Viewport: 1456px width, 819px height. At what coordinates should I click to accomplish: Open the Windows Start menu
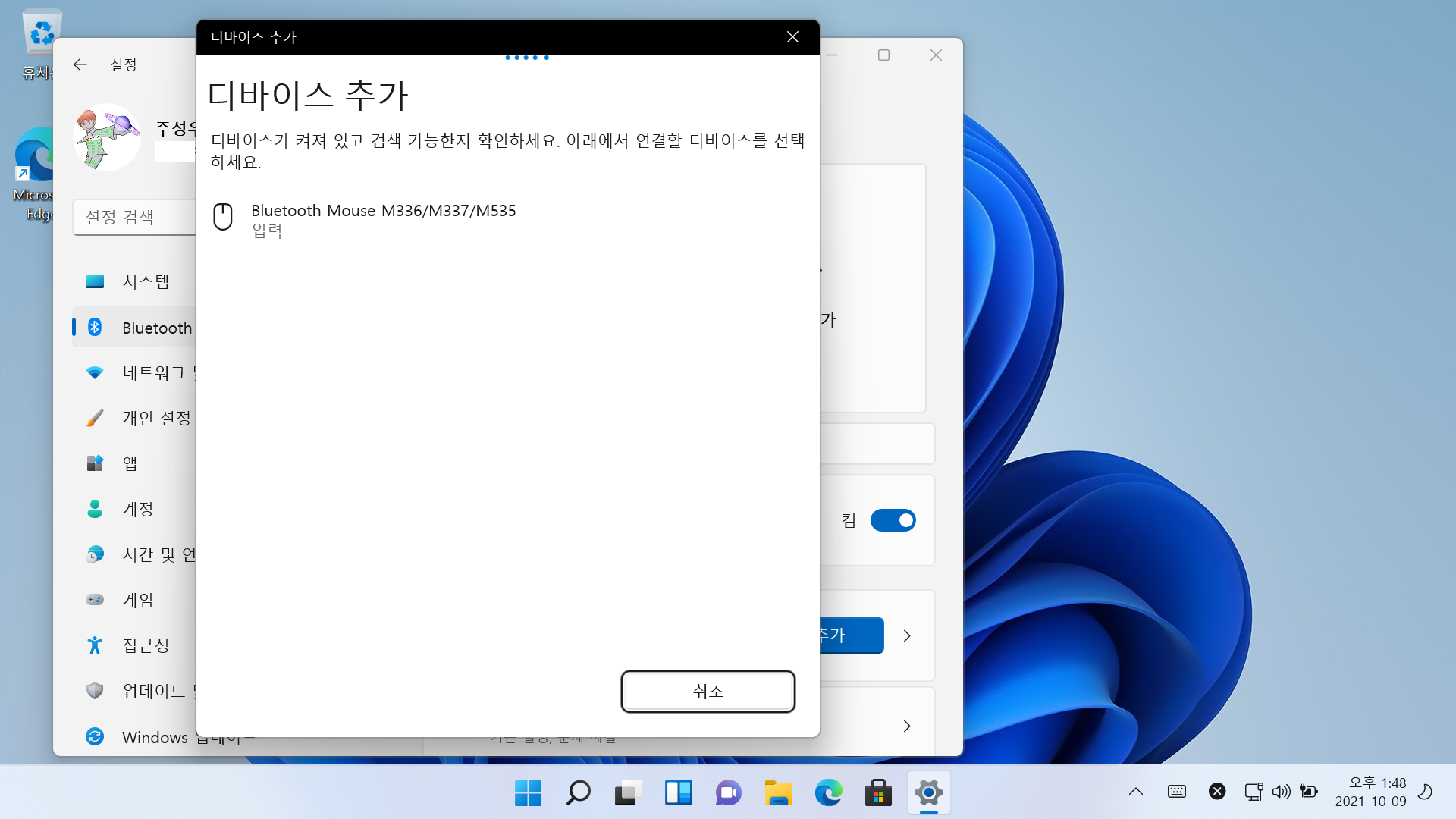pyautogui.click(x=528, y=792)
